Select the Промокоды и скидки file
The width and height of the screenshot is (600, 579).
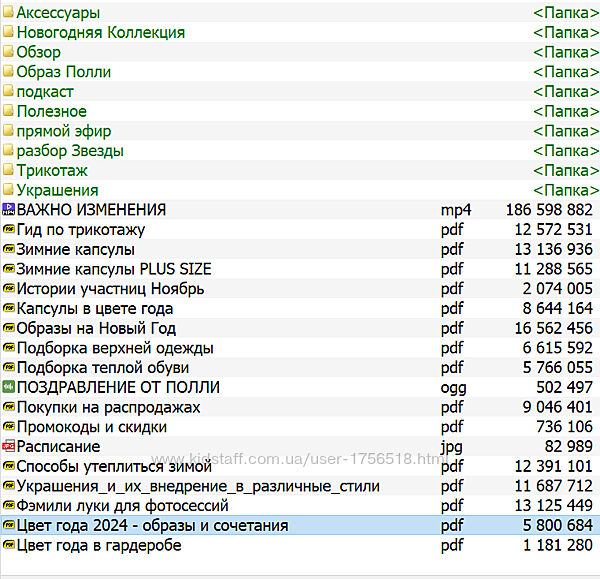(x=92, y=427)
